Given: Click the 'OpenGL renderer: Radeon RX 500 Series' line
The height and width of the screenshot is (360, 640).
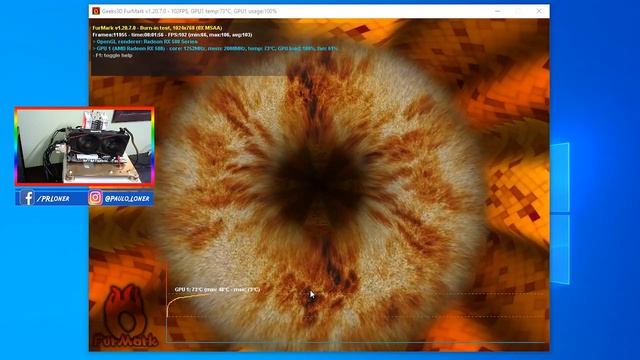Looking at the screenshot, I should (145, 42).
